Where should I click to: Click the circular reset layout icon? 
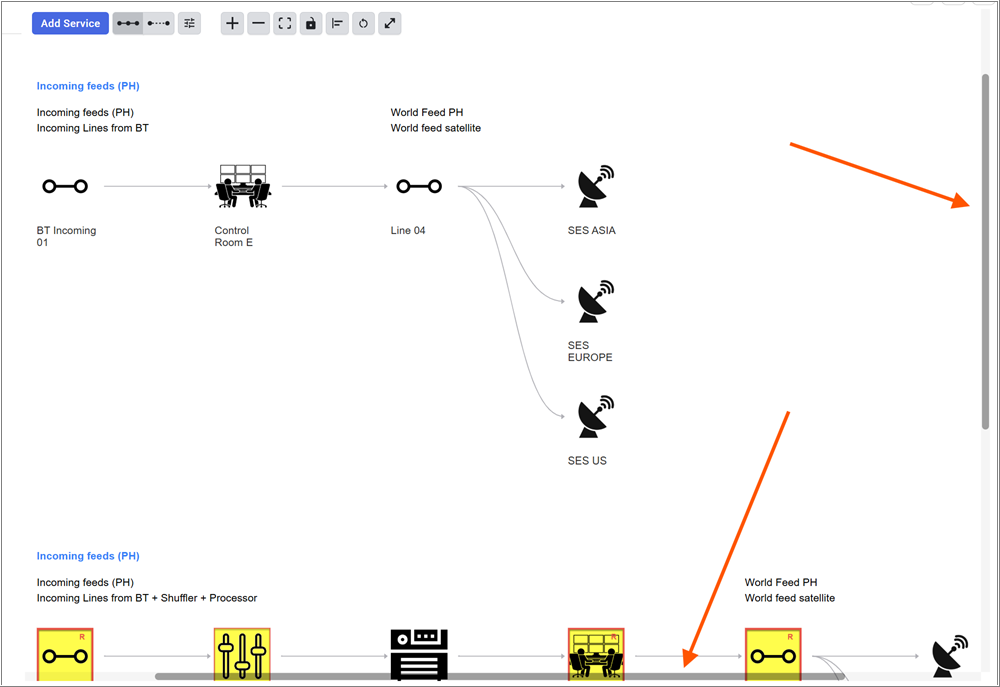364,24
